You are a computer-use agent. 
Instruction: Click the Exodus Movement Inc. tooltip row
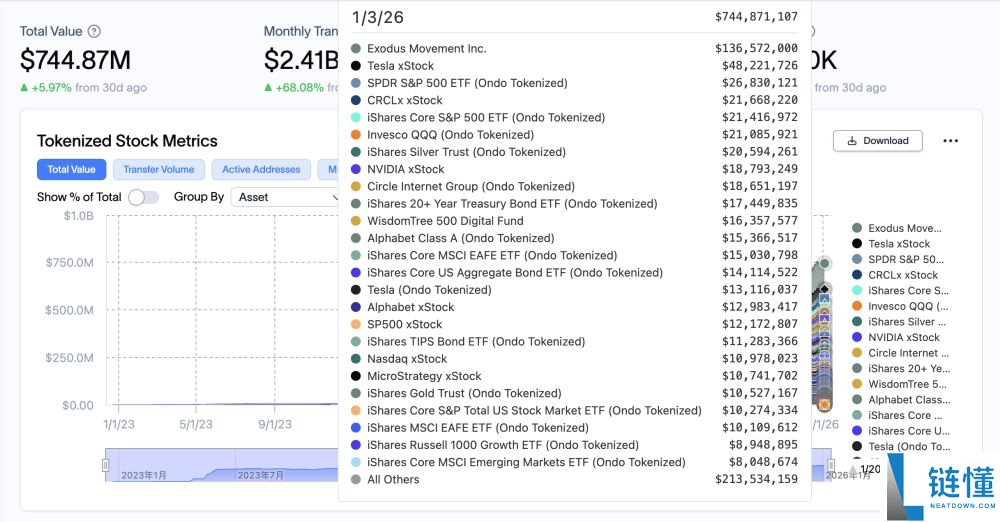coord(574,48)
